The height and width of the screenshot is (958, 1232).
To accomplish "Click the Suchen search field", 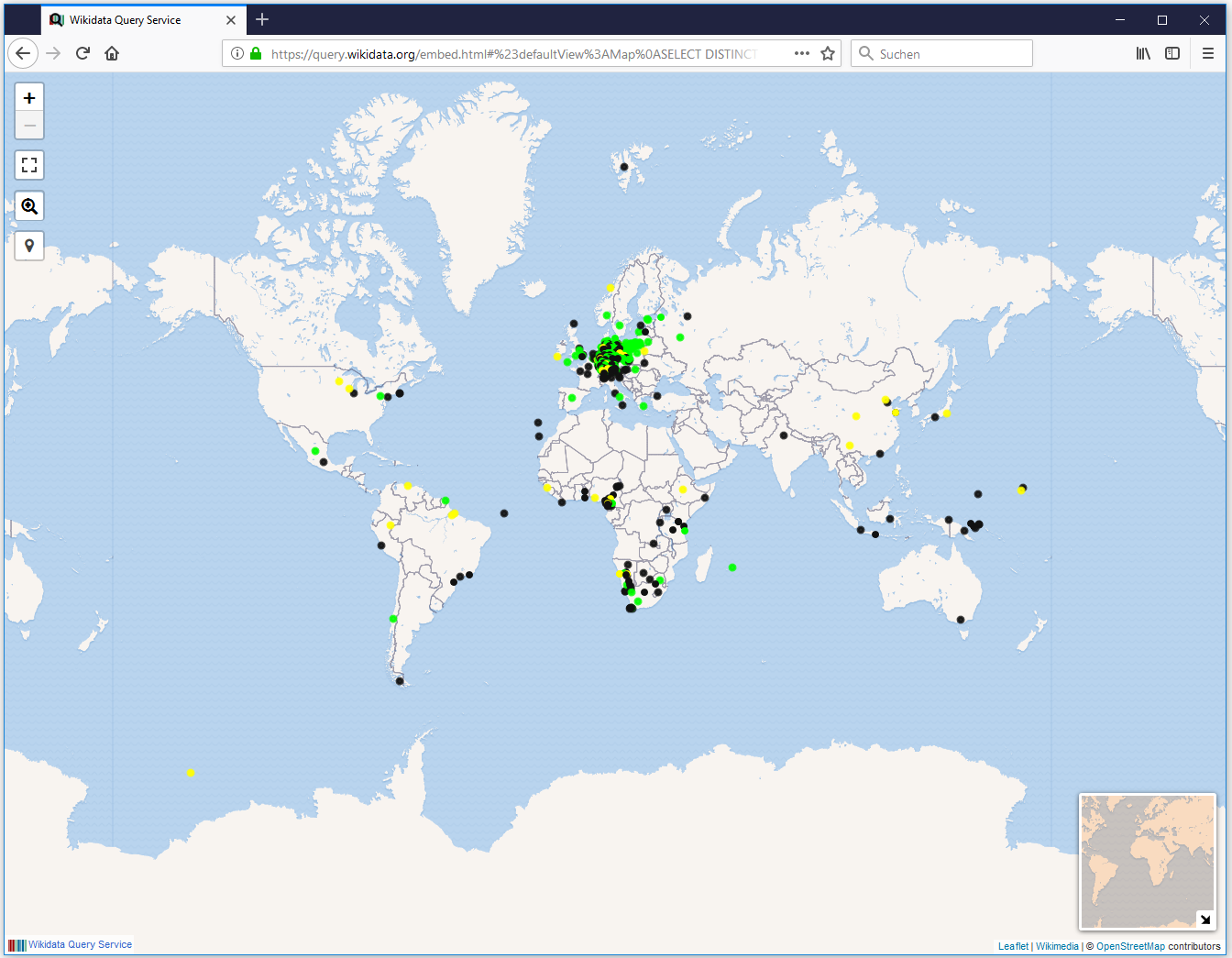I will 941,53.
